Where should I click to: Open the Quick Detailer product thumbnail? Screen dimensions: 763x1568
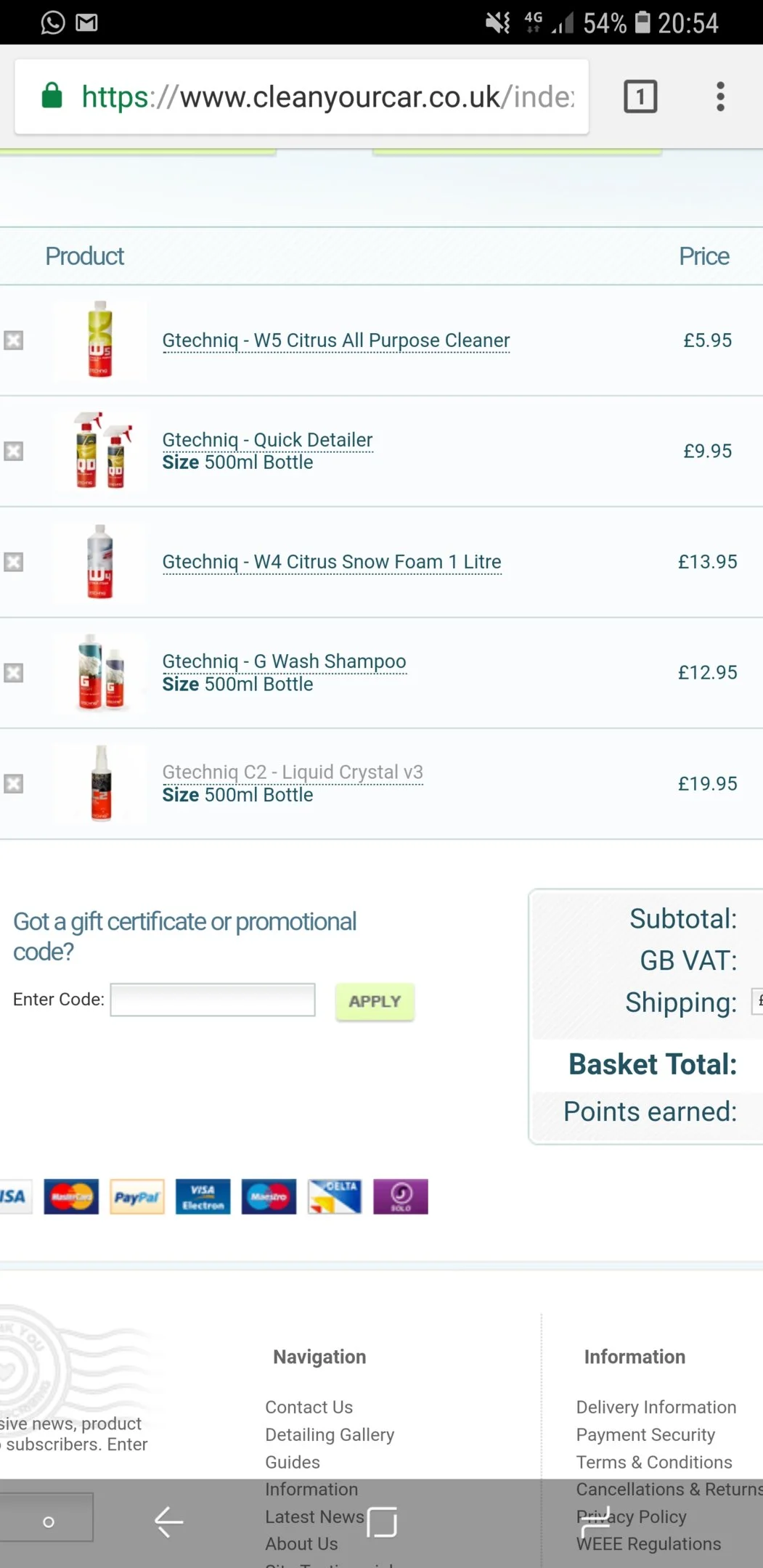101,452
